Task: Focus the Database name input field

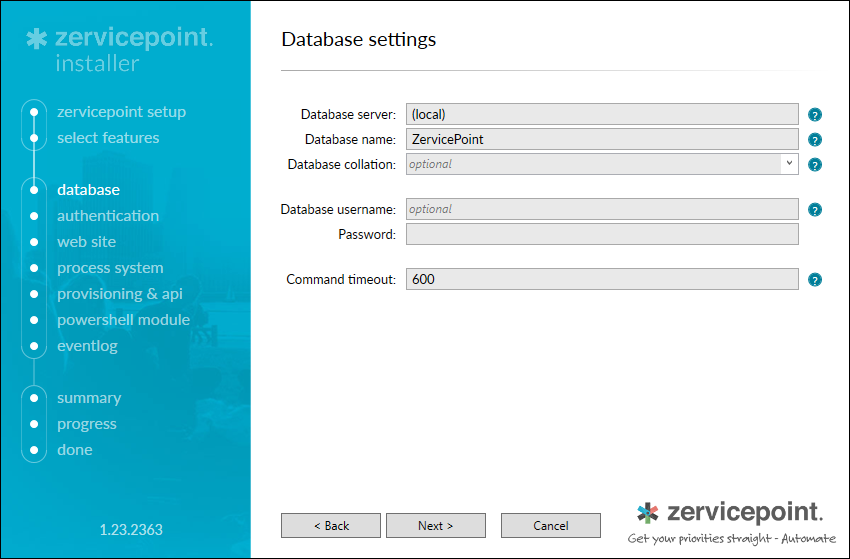Action: pos(602,139)
